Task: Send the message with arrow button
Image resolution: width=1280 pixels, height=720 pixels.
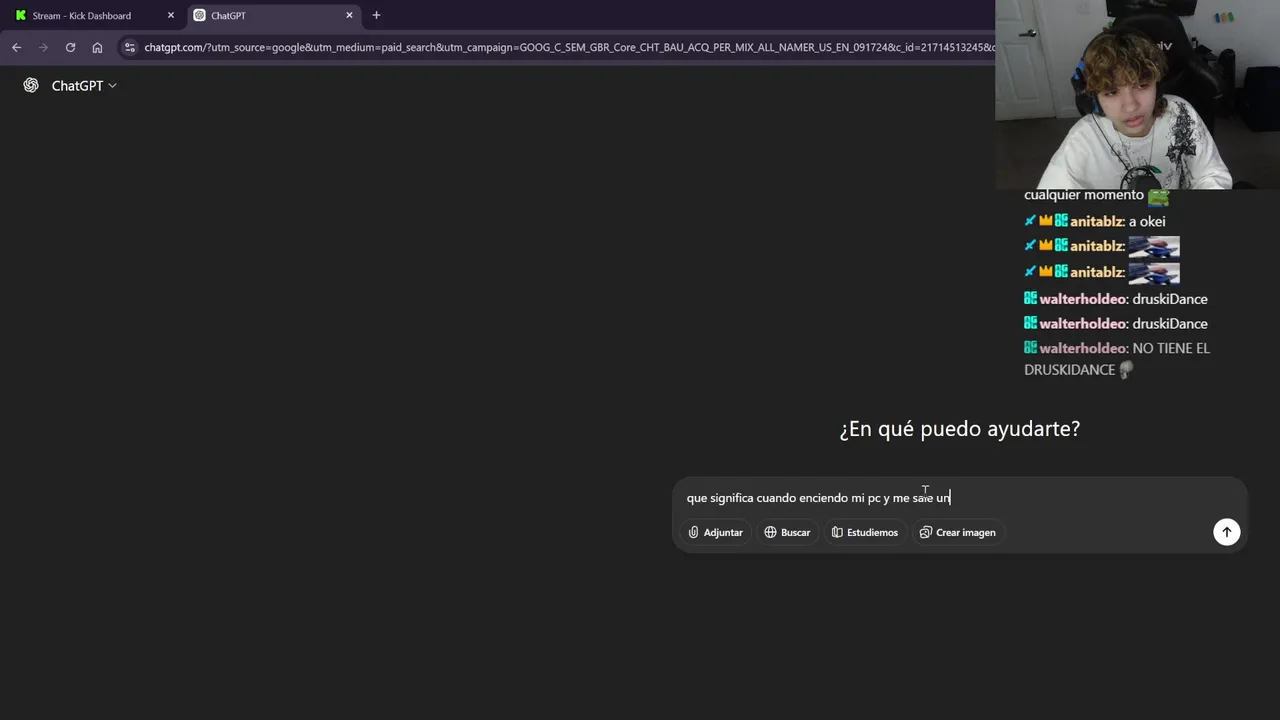Action: (x=1226, y=532)
